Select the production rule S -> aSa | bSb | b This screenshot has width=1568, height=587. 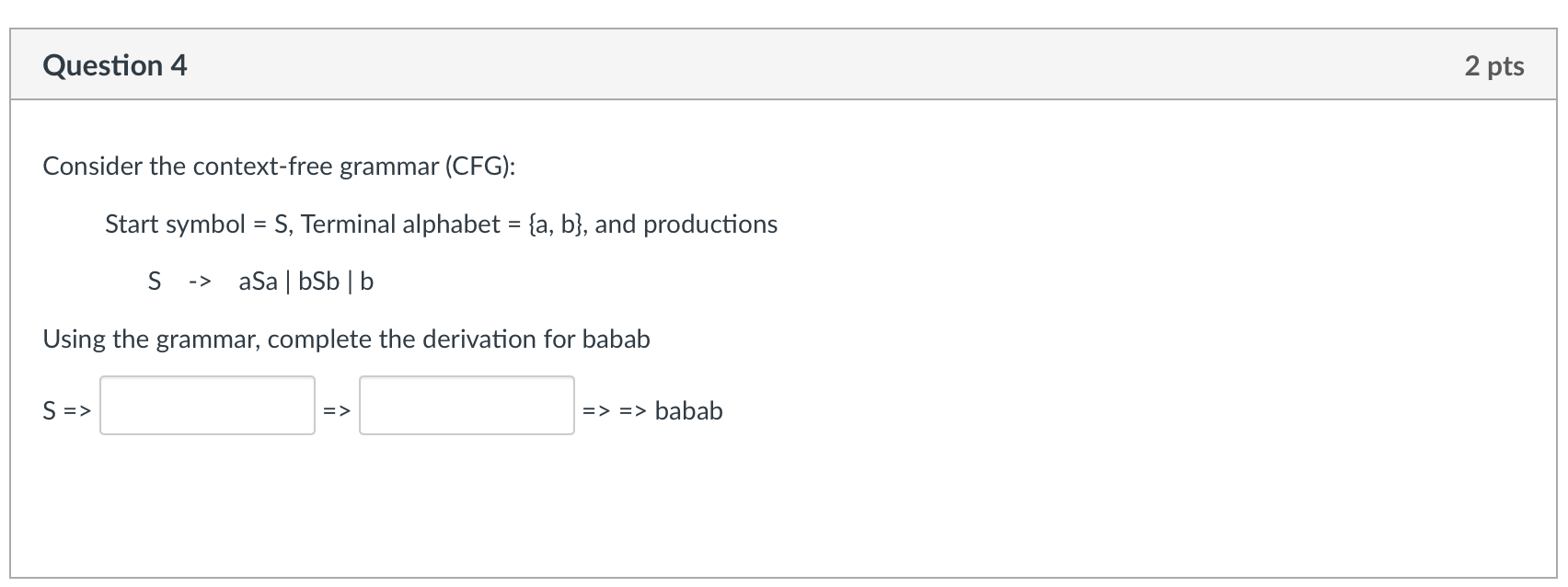coord(259,281)
